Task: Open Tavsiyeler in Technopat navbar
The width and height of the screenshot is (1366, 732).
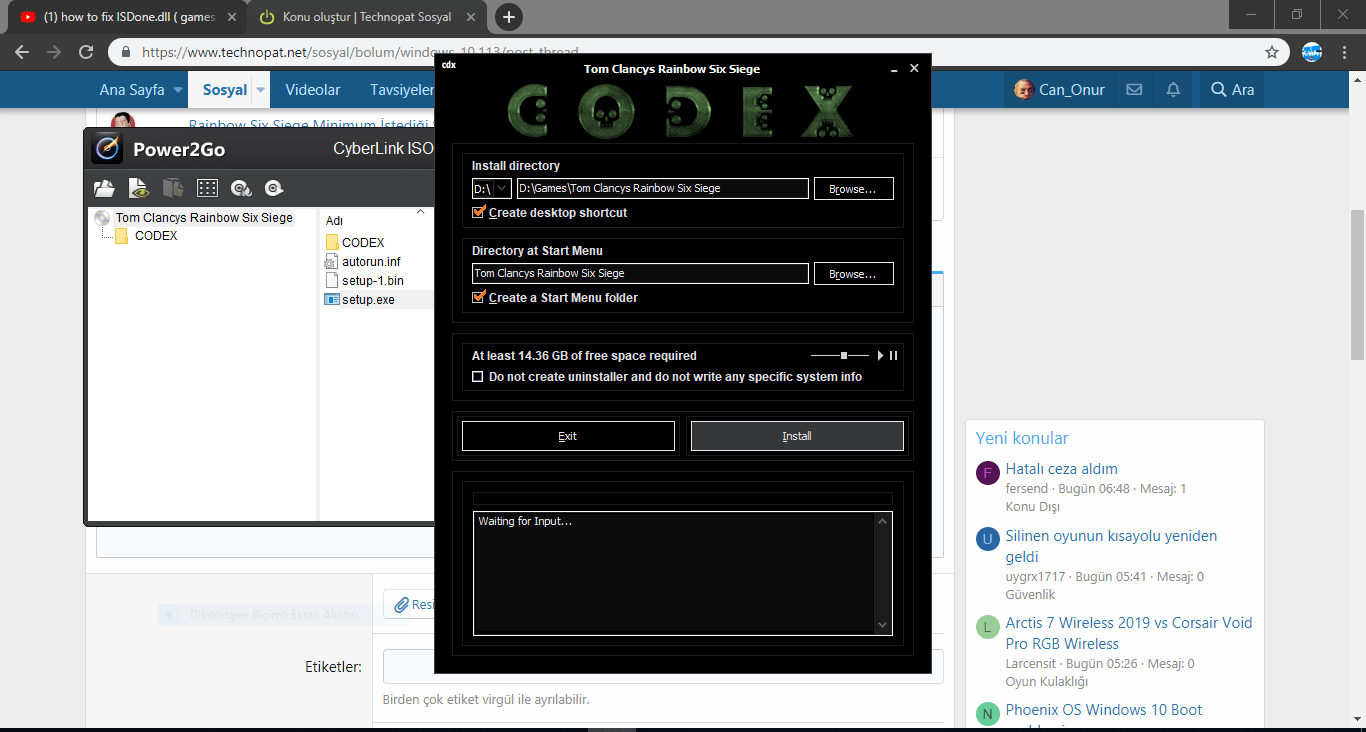Action: (402, 90)
